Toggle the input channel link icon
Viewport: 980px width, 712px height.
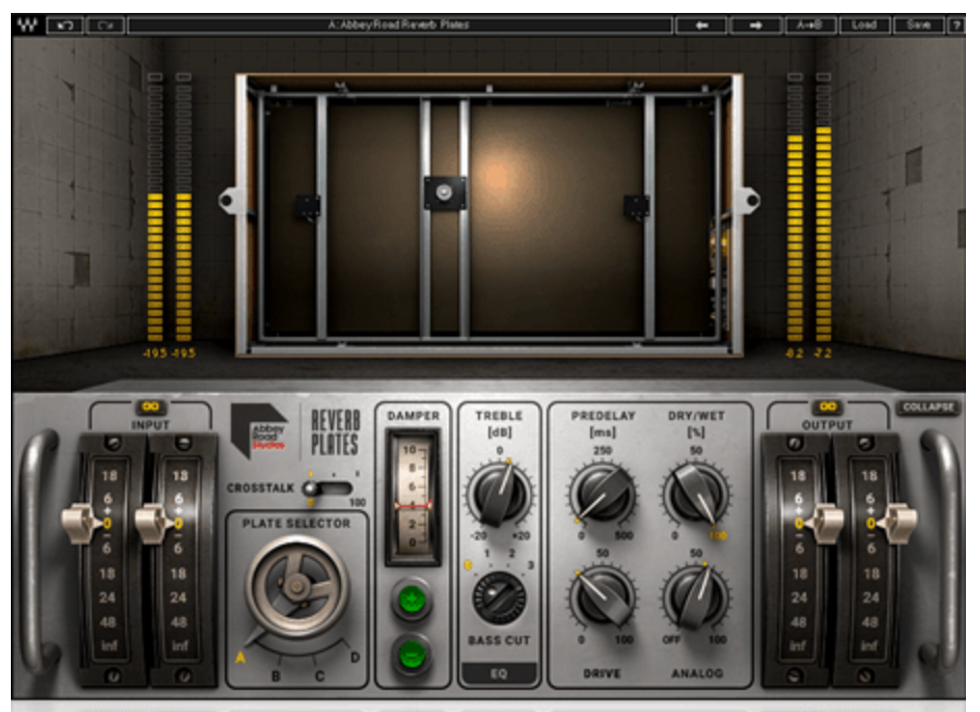tap(151, 407)
